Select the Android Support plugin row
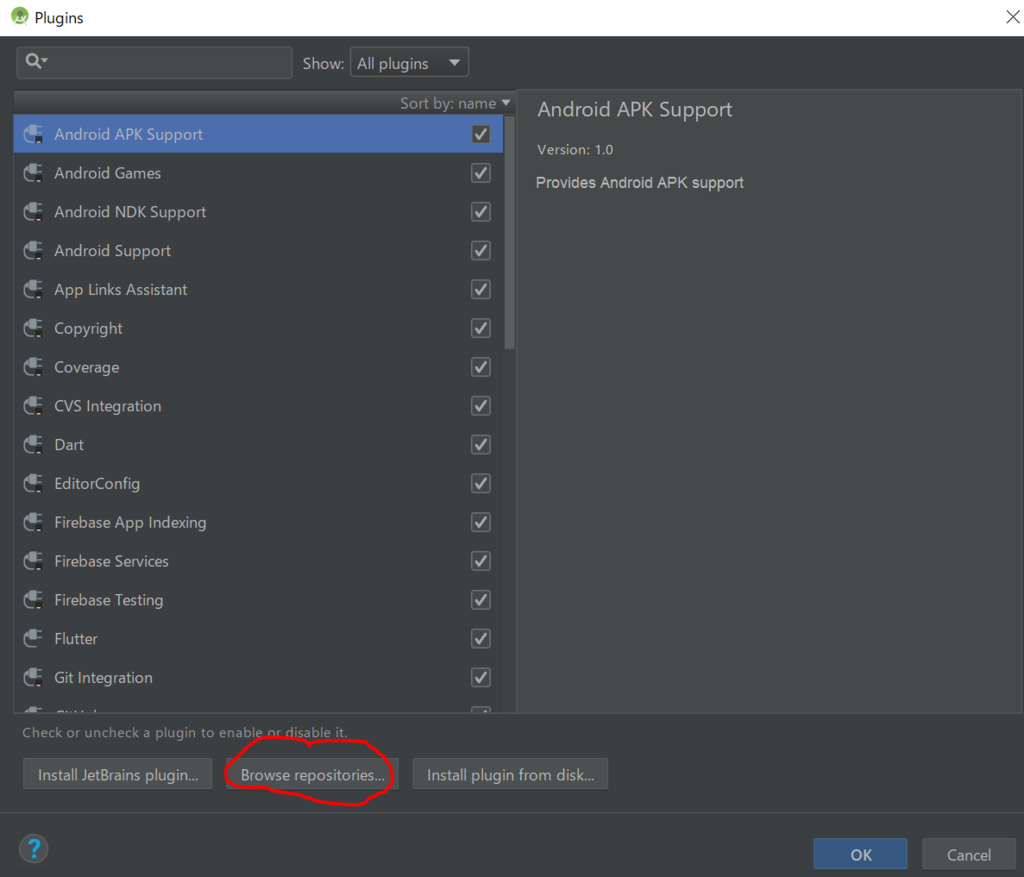The image size is (1024, 877). coord(259,251)
